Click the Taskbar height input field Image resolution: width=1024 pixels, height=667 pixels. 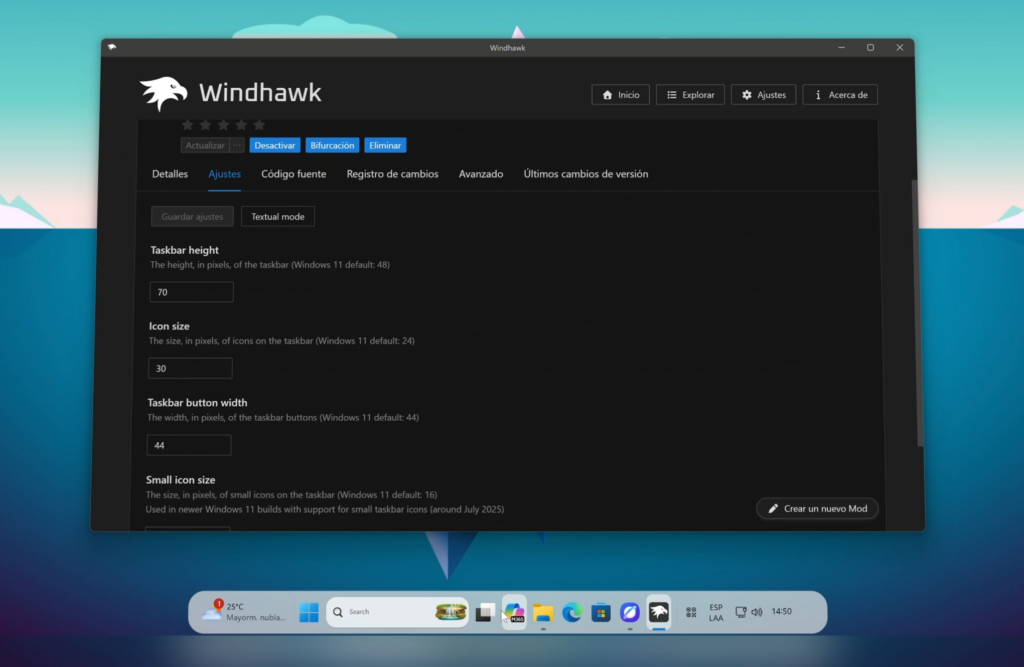191,292
